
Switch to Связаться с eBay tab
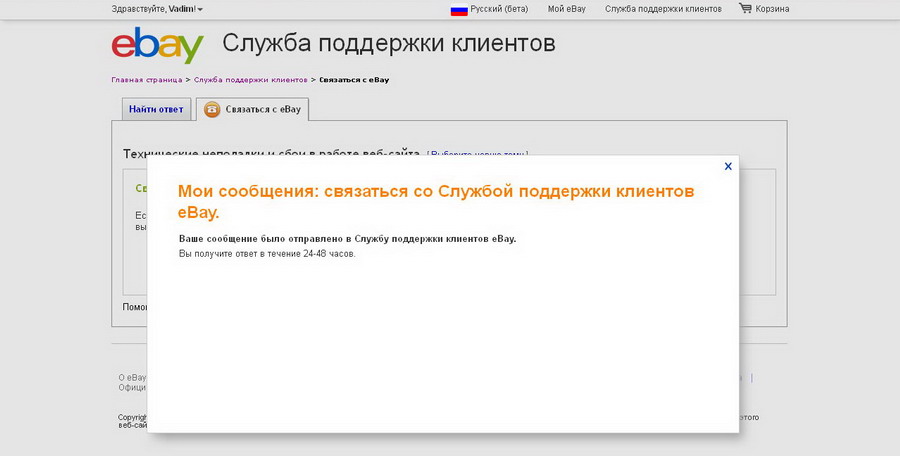pos(253,109)
